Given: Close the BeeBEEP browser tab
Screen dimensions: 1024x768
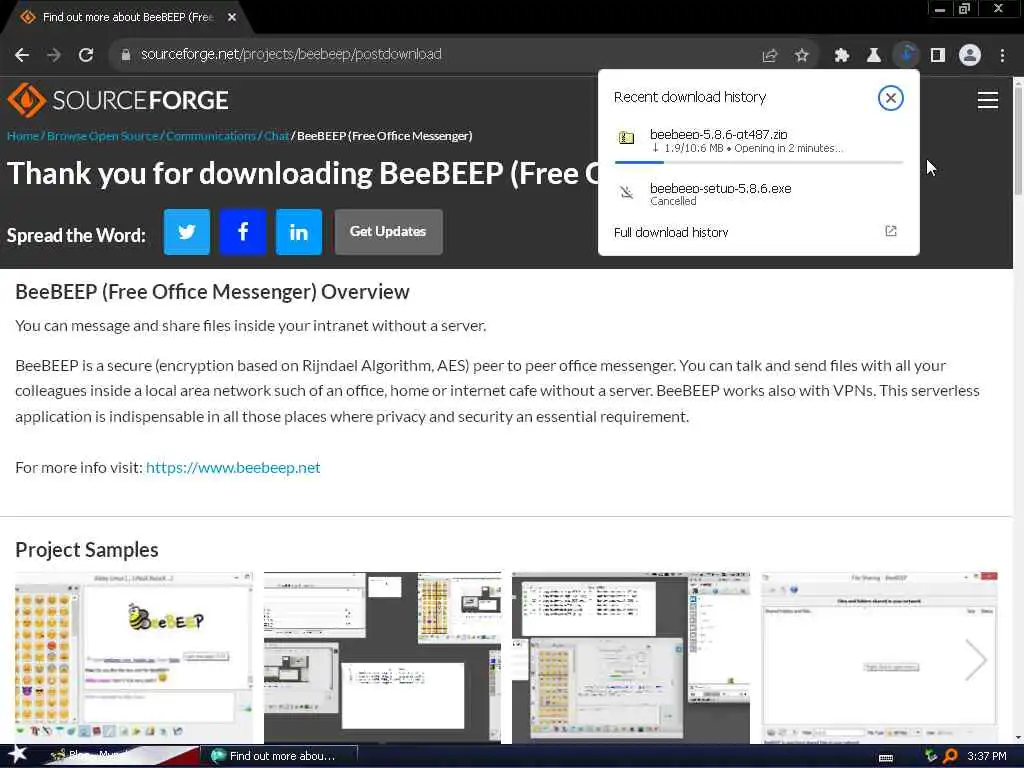Looking at the screenshot, I should 232,18.
